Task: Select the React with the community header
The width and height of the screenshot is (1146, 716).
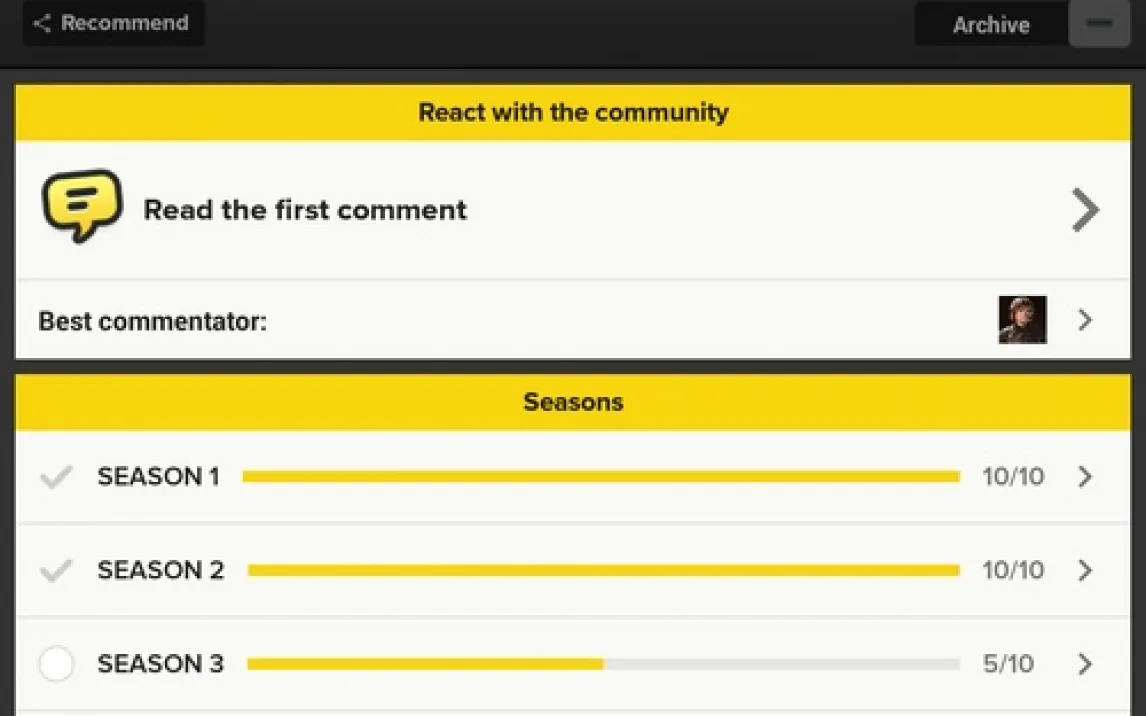Action: [x=573, y=112]
